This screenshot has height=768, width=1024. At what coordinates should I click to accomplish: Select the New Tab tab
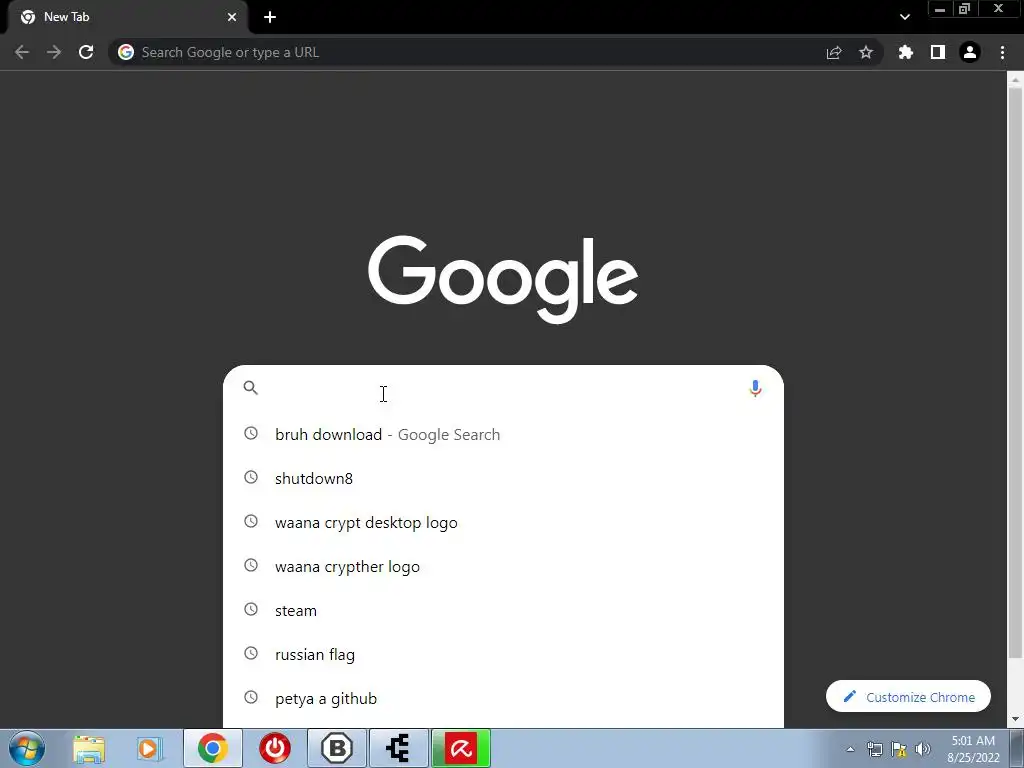tap(127, 17)
